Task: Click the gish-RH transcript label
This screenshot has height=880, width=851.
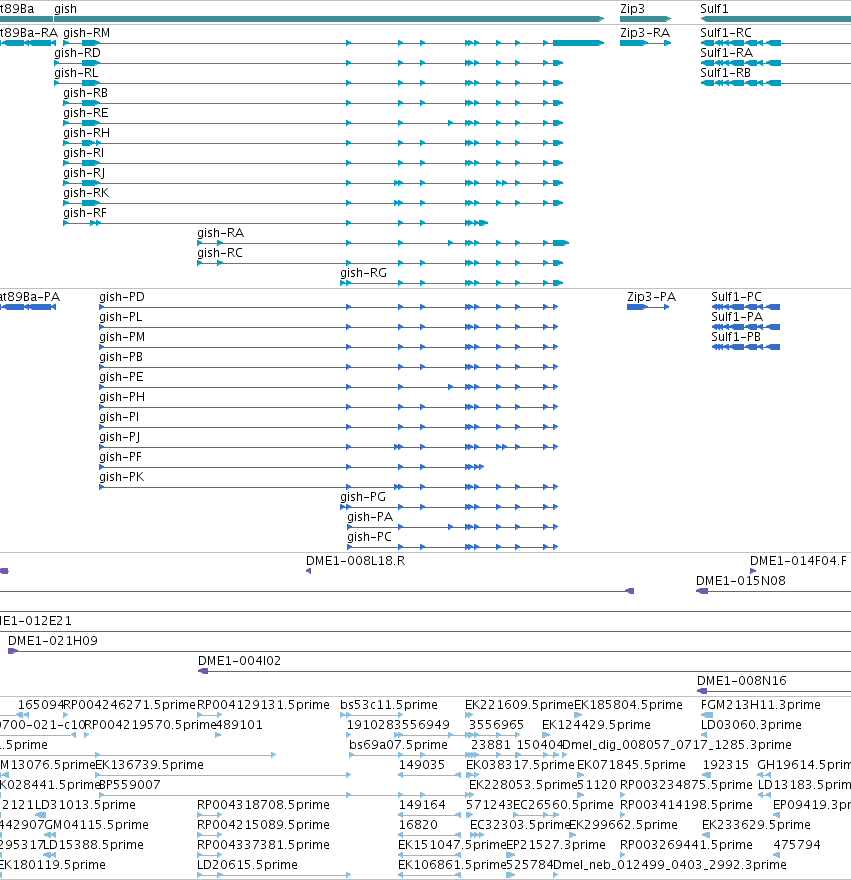Action: (x=86, y=133)
